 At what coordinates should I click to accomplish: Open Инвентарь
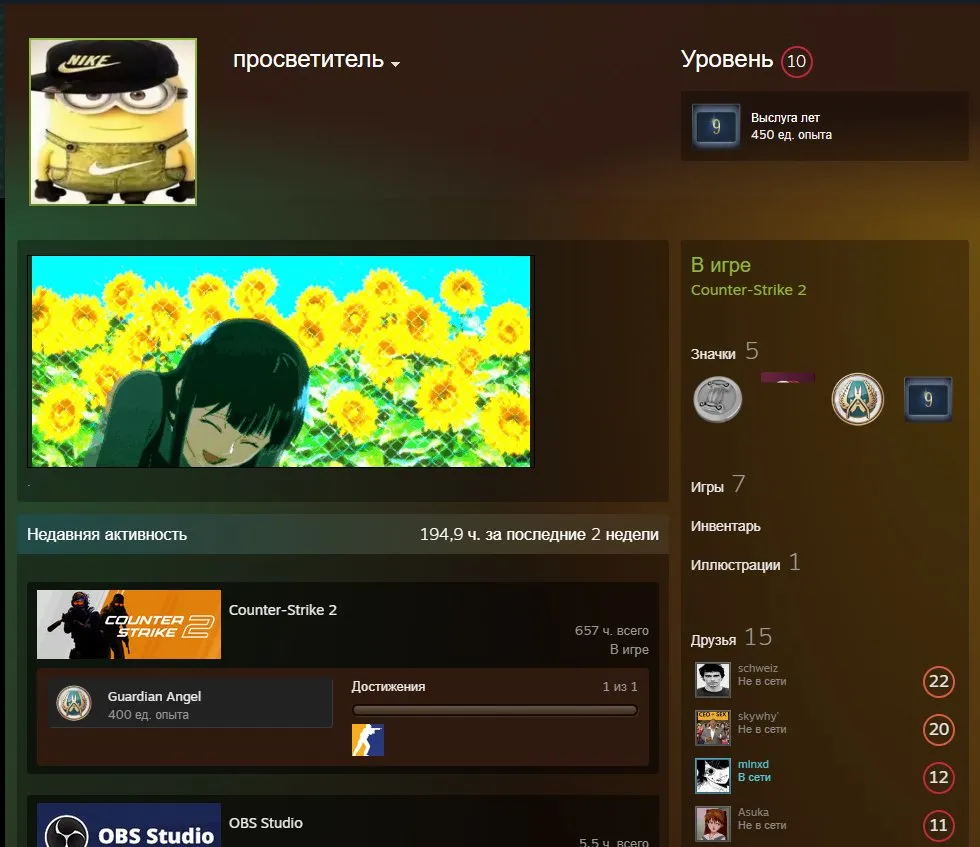pyautogui.click(x=726, y=526)
